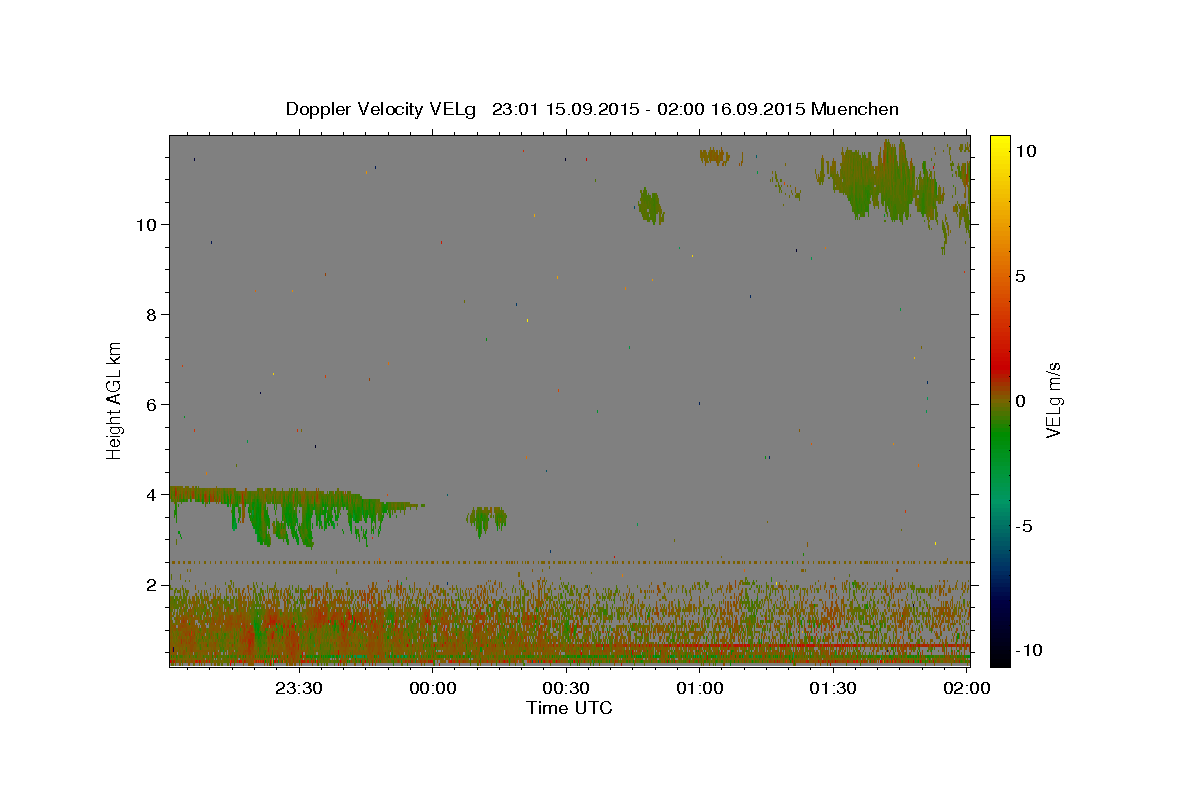The image size is (1200, 800).
Task: Click the 00:00 time tick label
Action: [431, 688]
